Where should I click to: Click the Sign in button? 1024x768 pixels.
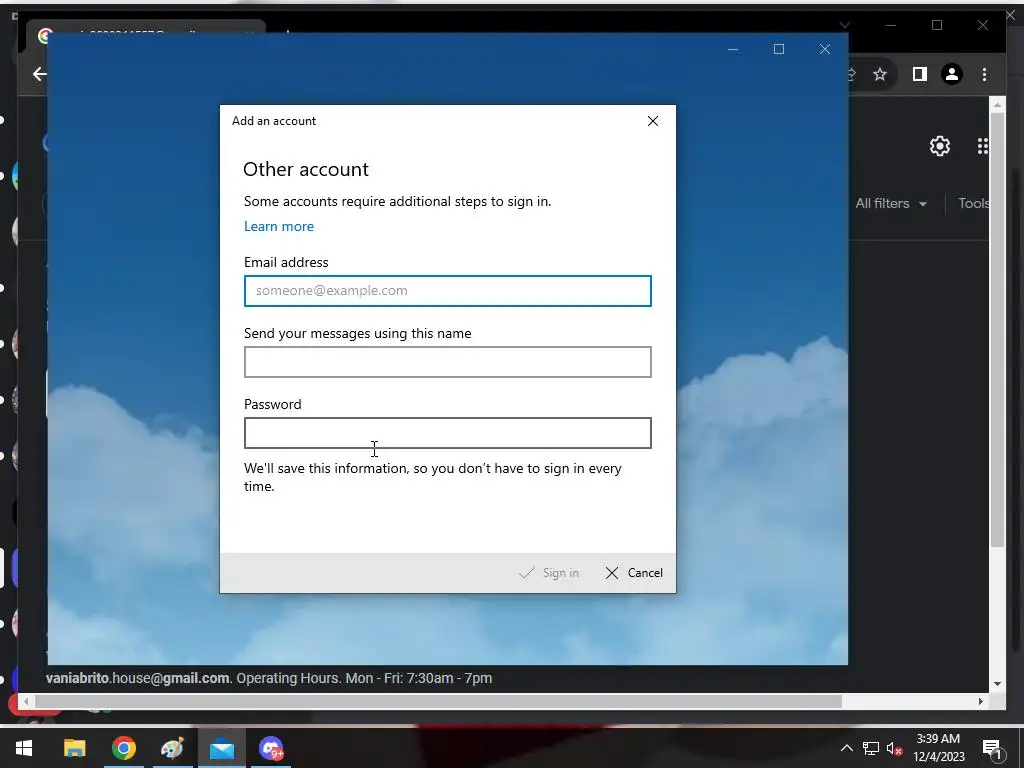coord(549,573)
